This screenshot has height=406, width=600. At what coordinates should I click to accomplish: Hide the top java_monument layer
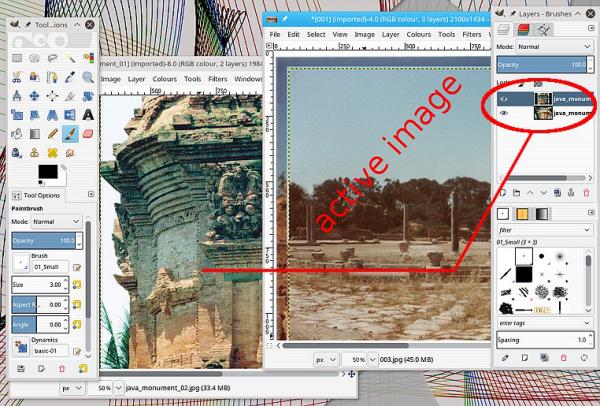[x=504, y=99]
